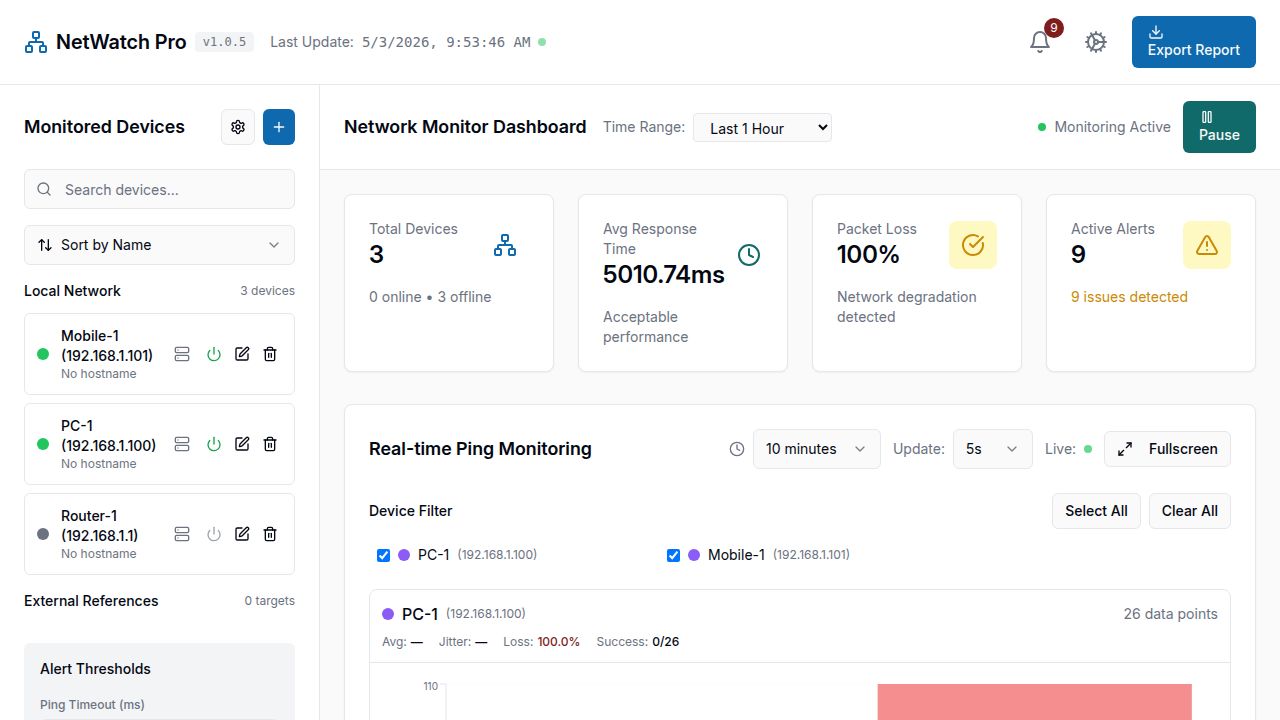The image size is (1280, 720).
Task: Click the "Network degradation detected" text
Action: pos(907,307)
